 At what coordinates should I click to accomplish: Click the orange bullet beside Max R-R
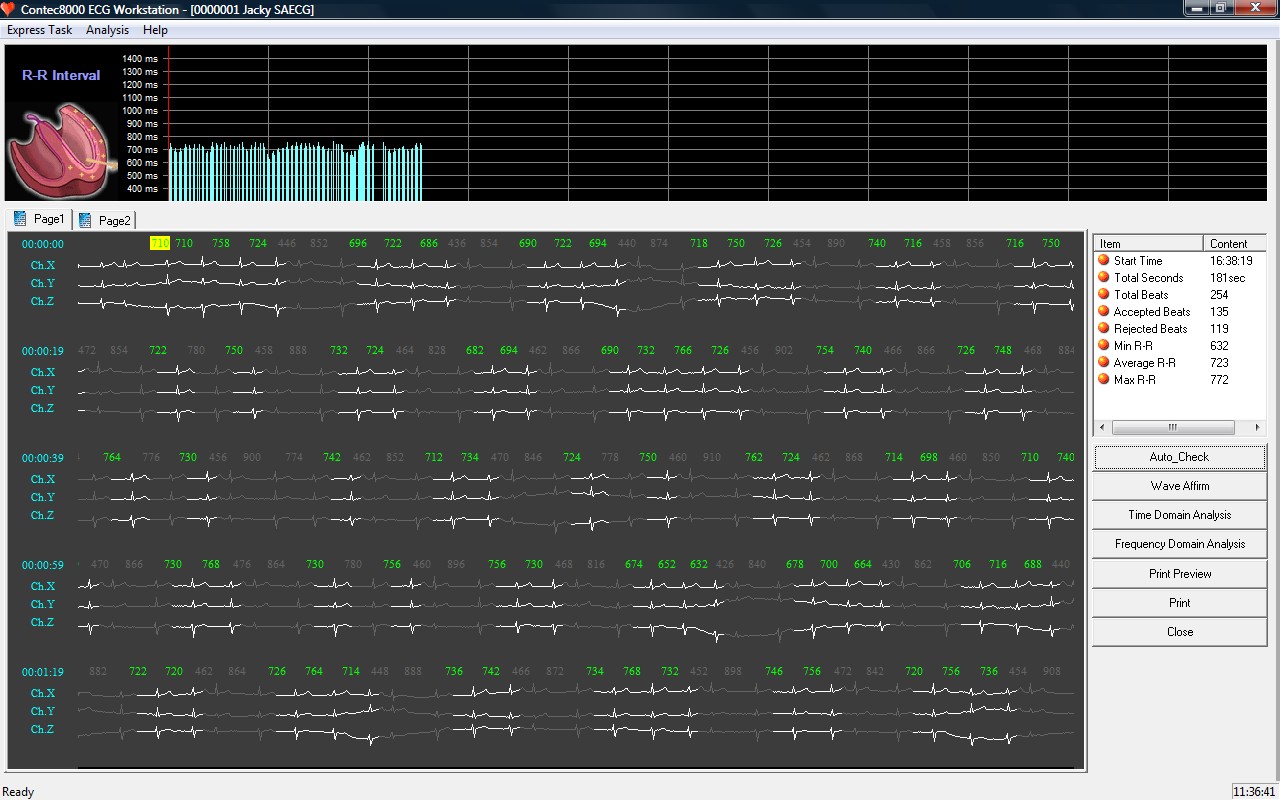[1104, 380]
